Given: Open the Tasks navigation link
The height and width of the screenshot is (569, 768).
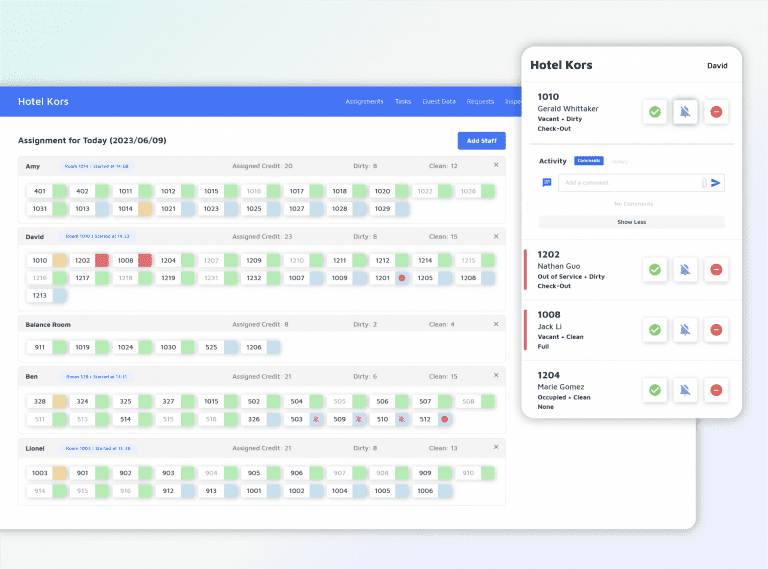Looking at the screenshot, I should point(403,102).
